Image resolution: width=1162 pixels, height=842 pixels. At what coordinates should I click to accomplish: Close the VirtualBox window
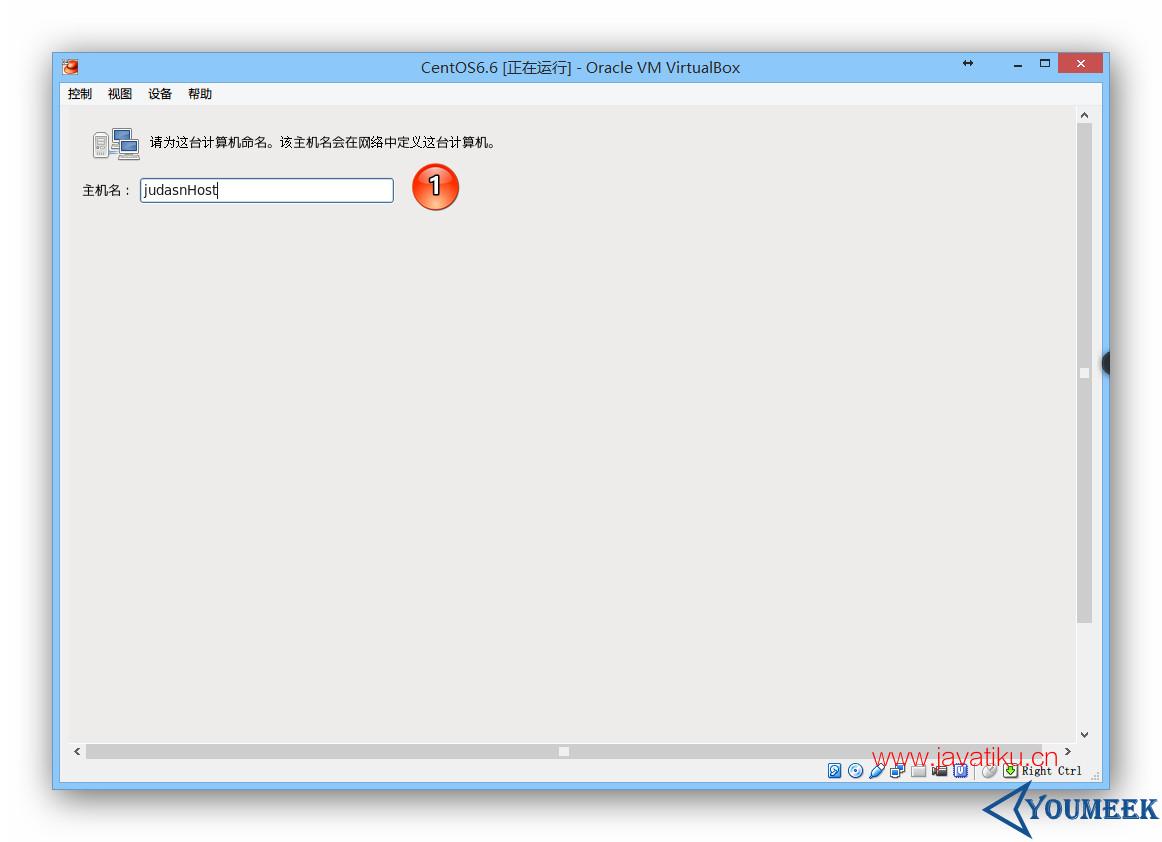[x=1080, y=64]
